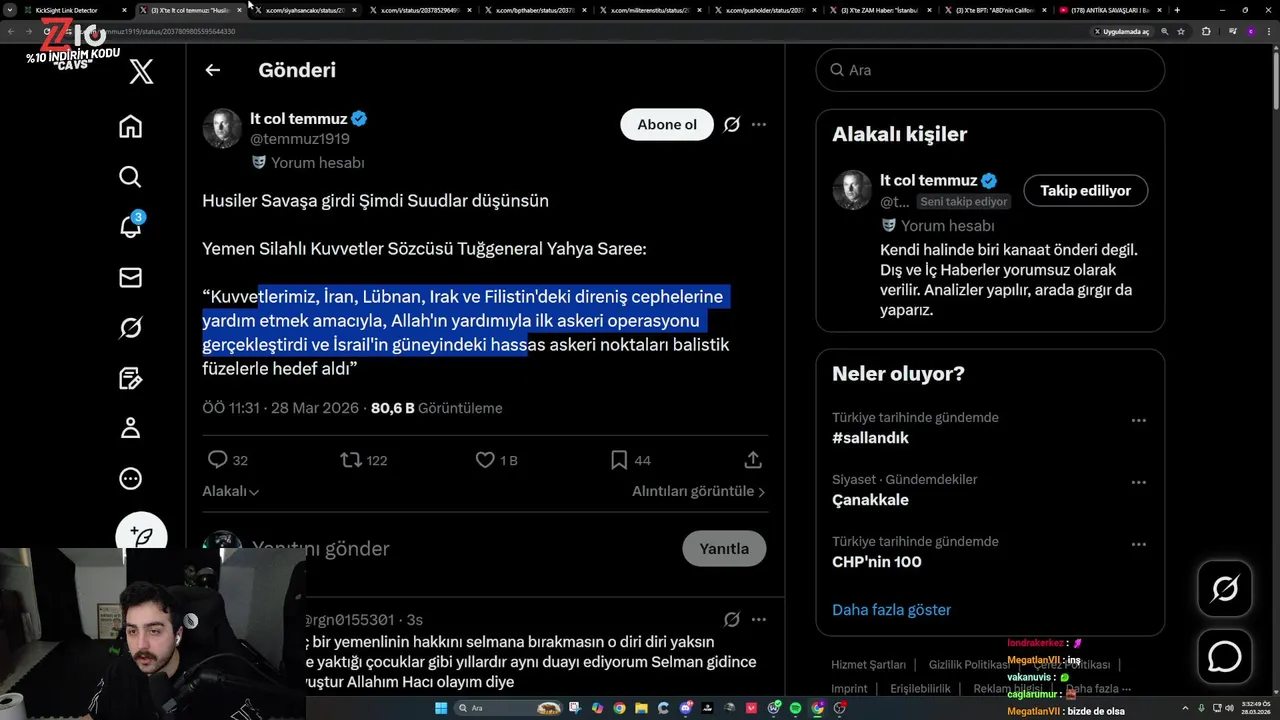Click the Yanıtla reply button

point(724,548)
